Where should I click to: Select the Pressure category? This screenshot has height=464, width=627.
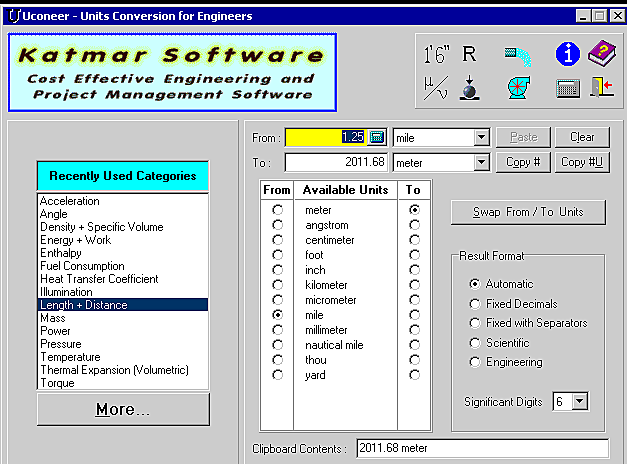coord(122,344)
